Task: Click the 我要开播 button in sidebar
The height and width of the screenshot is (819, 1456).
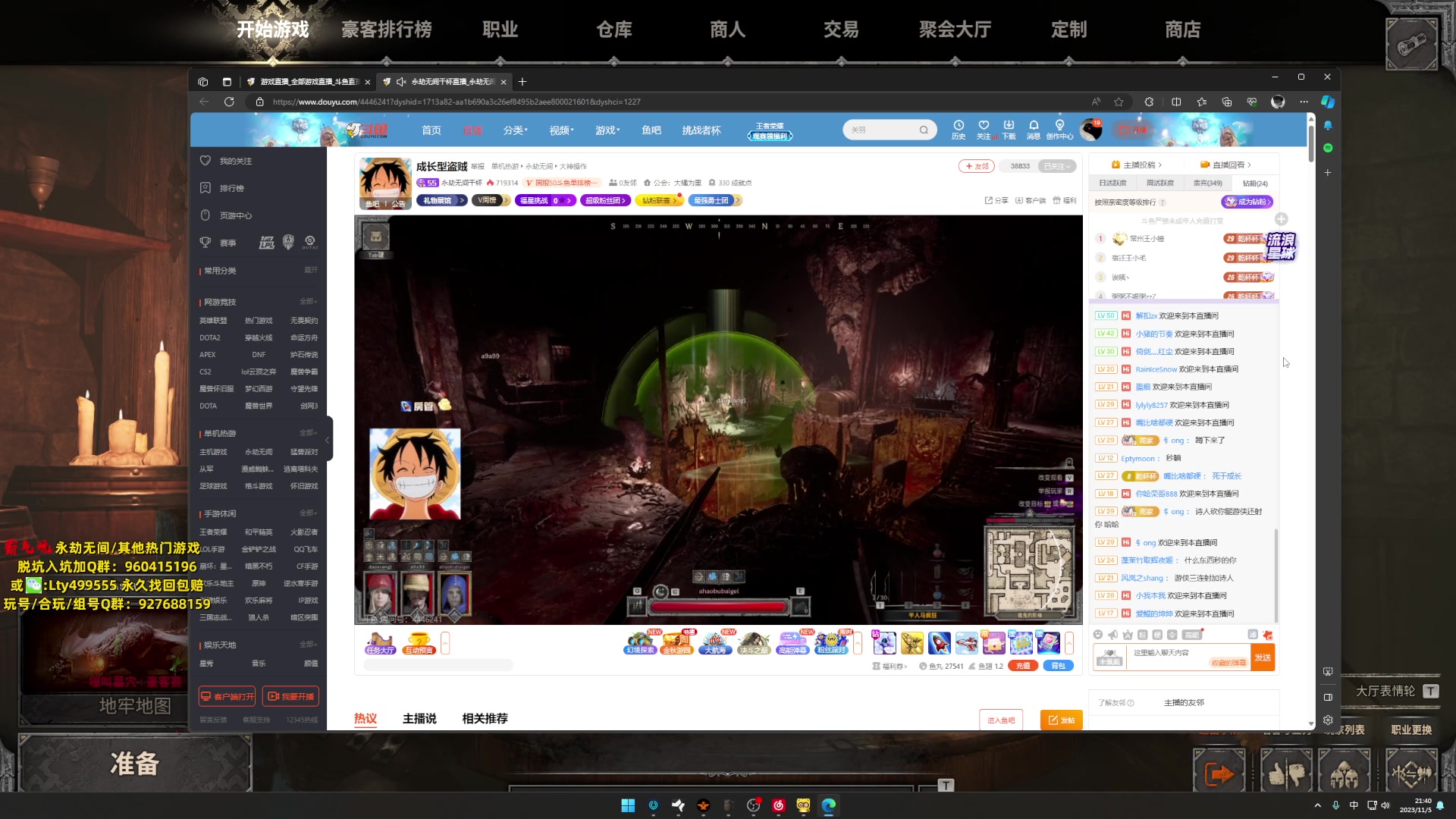Action: coord(290,696)
